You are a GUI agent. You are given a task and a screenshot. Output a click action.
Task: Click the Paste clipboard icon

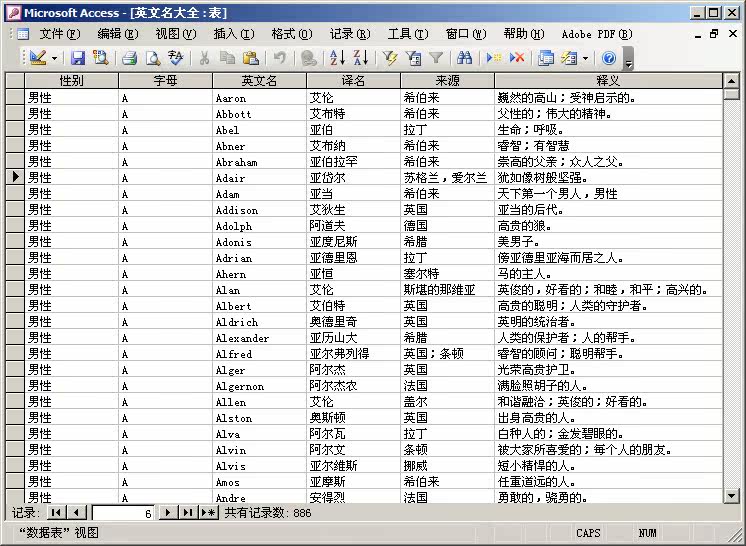click(x=250, y=58)
